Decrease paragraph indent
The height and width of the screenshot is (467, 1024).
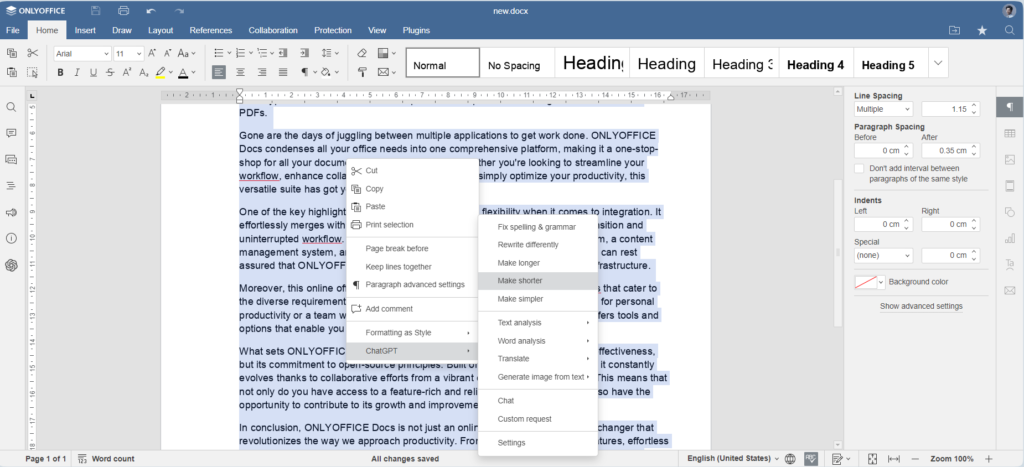coord(283,54)
